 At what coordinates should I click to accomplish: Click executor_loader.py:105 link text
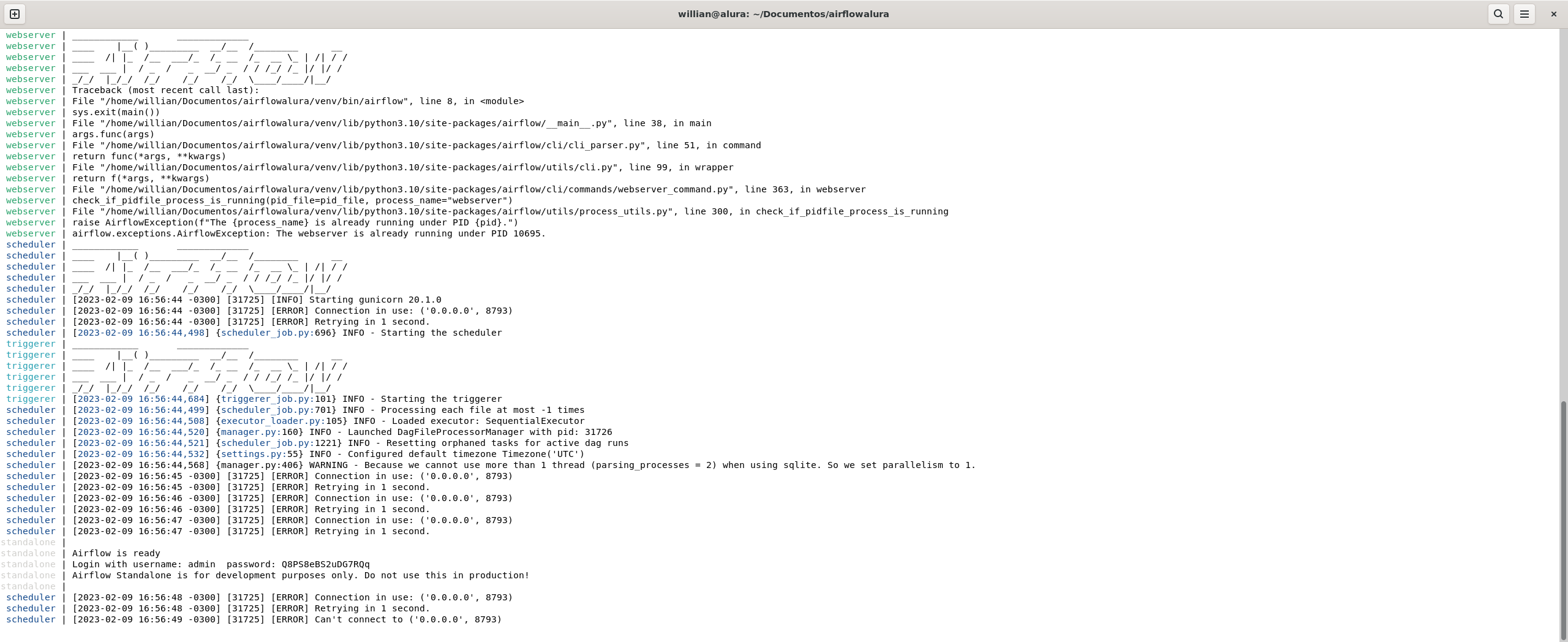[x=282, y=421]
